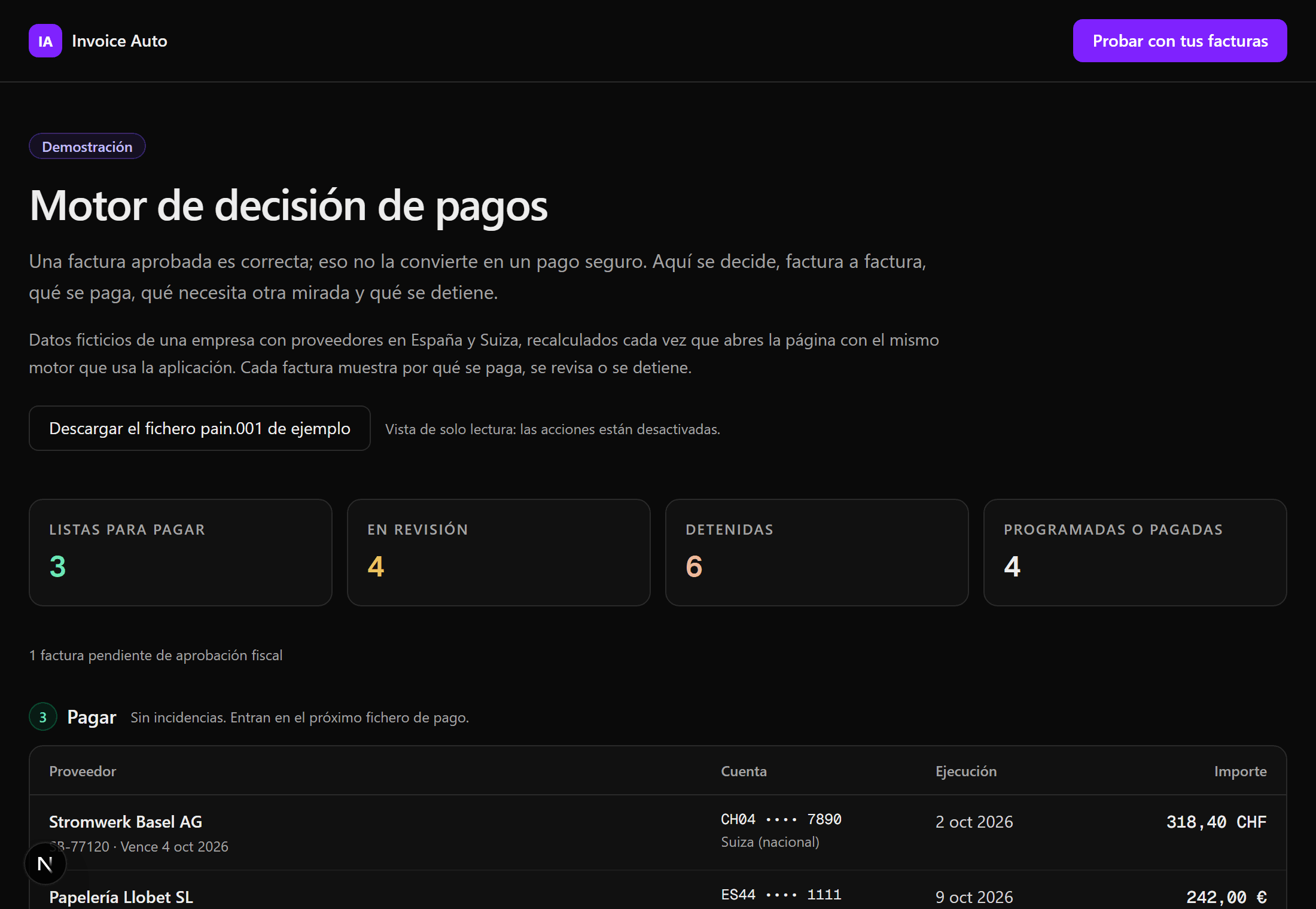This screenshot has width=1316, height=909.
Task: Click the green 3 Pagar count badge
Action: point(43,717)
